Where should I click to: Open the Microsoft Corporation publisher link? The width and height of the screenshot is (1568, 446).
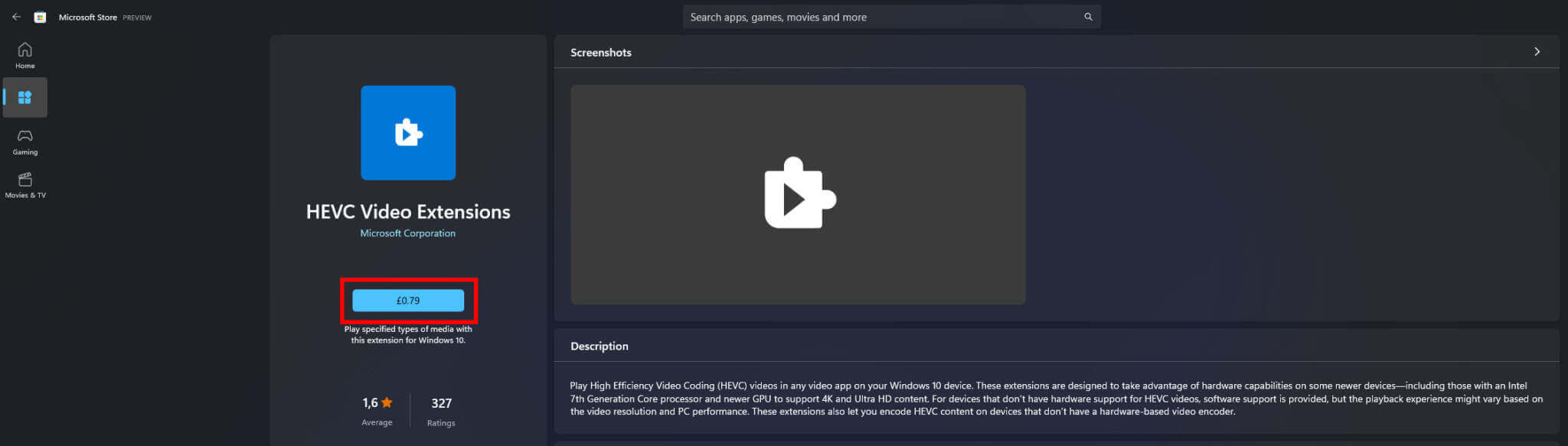coord(408,233)
